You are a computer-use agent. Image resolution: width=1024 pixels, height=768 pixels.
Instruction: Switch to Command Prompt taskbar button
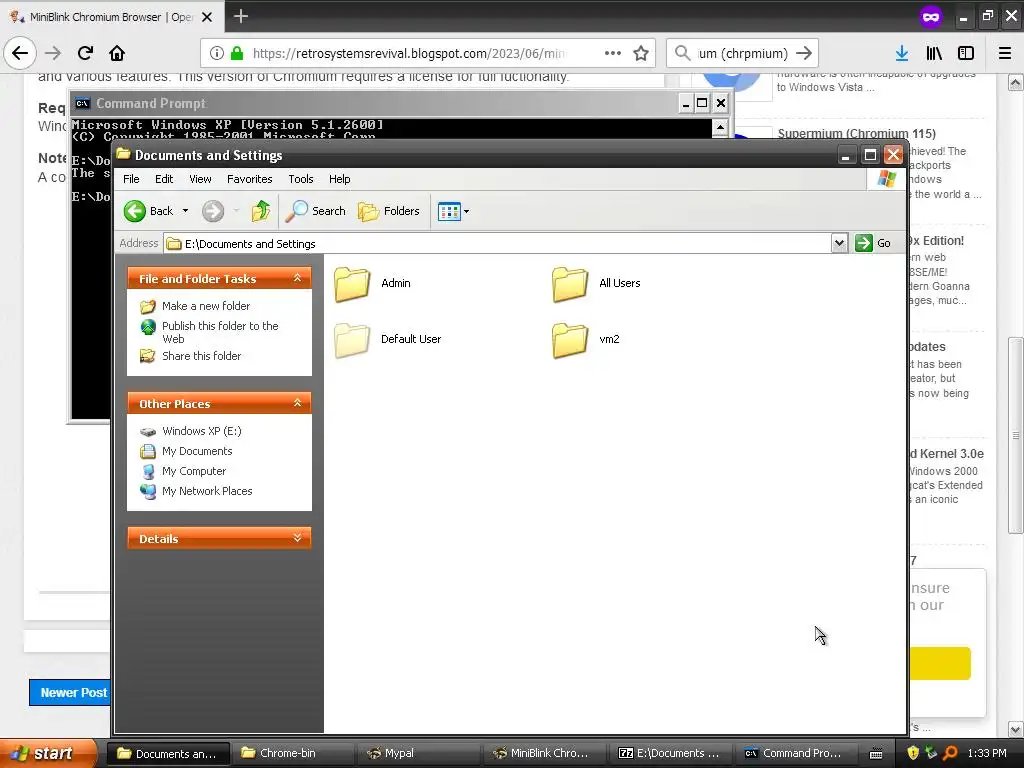point(795,753)
